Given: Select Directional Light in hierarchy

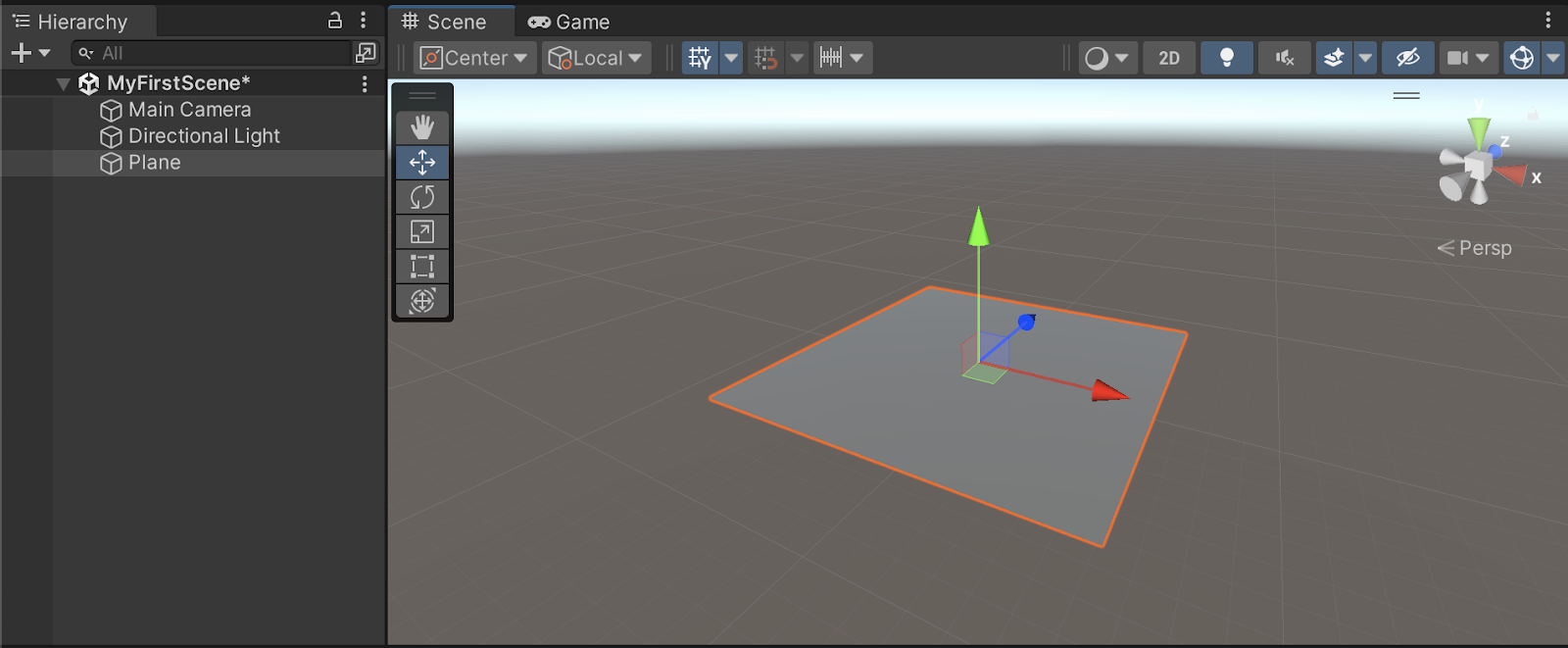Looking at the screenshot, I should click(204, 136).
